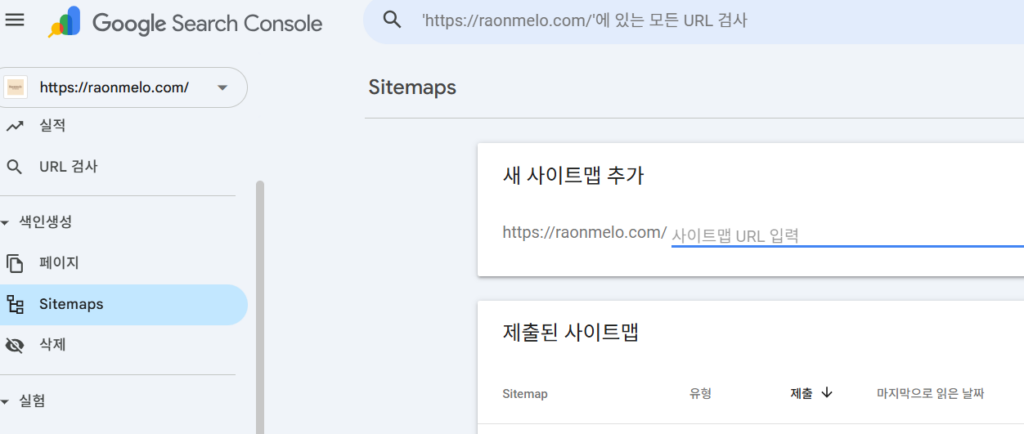The image size is (1024, 434).
Task: Sort by the 마지막으로 읽은 날짜 column
Action: coord(930,393)
